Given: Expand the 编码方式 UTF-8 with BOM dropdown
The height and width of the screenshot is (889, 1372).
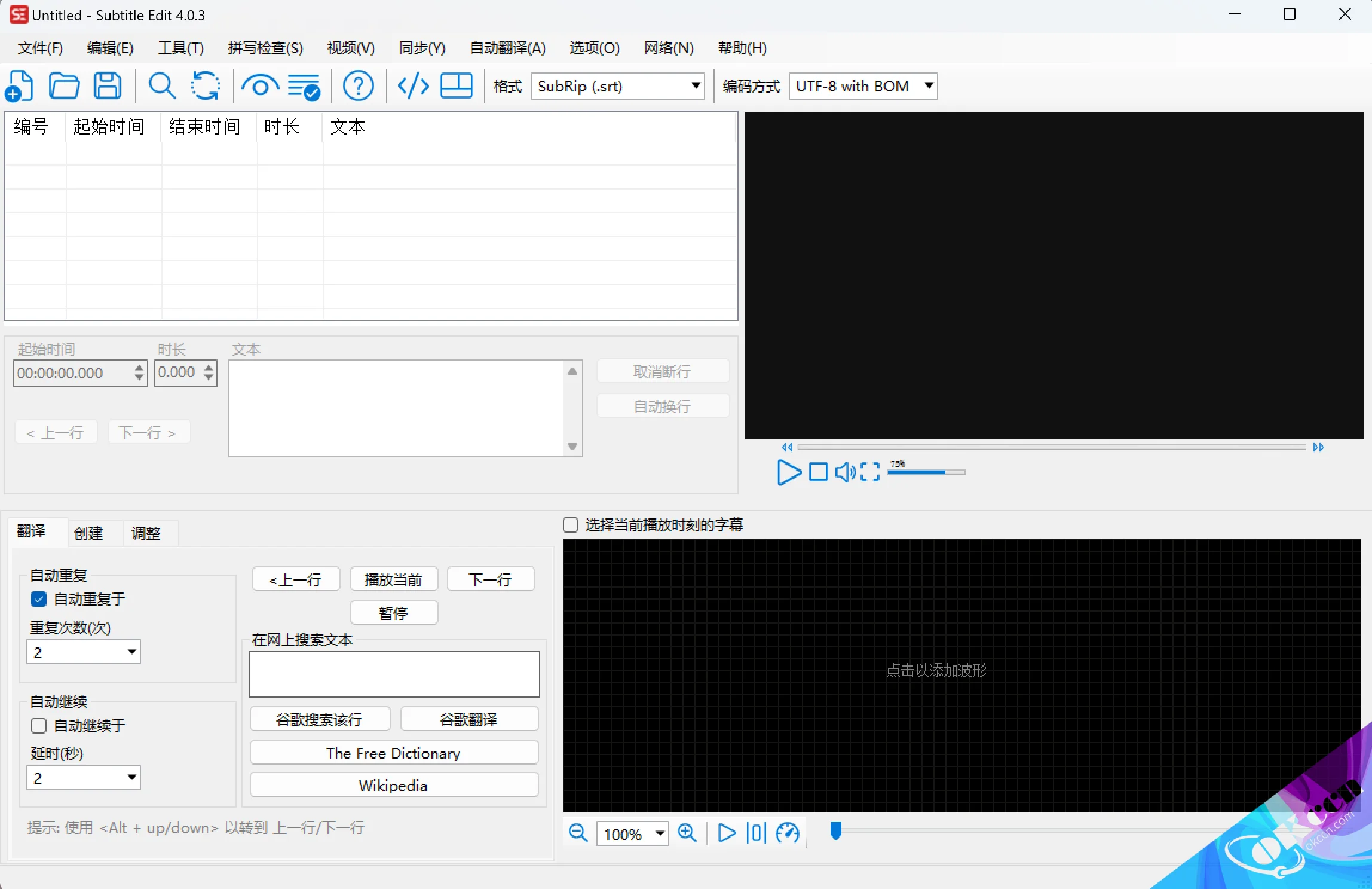Looking at the screenshot, I should click(928, 86).
